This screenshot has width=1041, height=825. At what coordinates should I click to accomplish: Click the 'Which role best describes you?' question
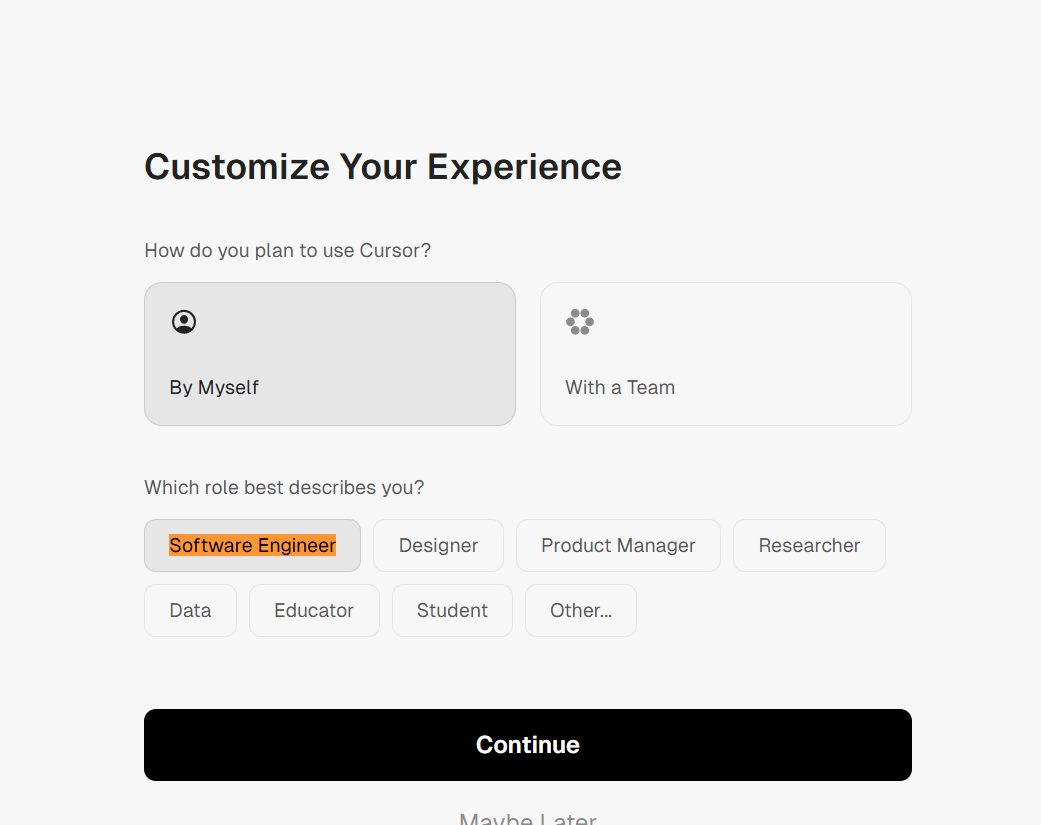284,488
